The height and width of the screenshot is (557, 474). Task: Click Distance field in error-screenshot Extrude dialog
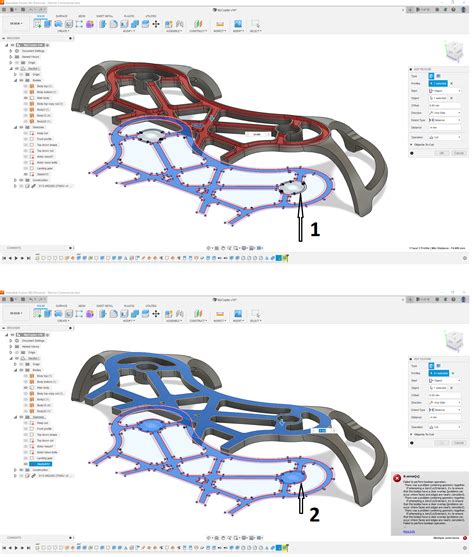(x=445, y=417)
